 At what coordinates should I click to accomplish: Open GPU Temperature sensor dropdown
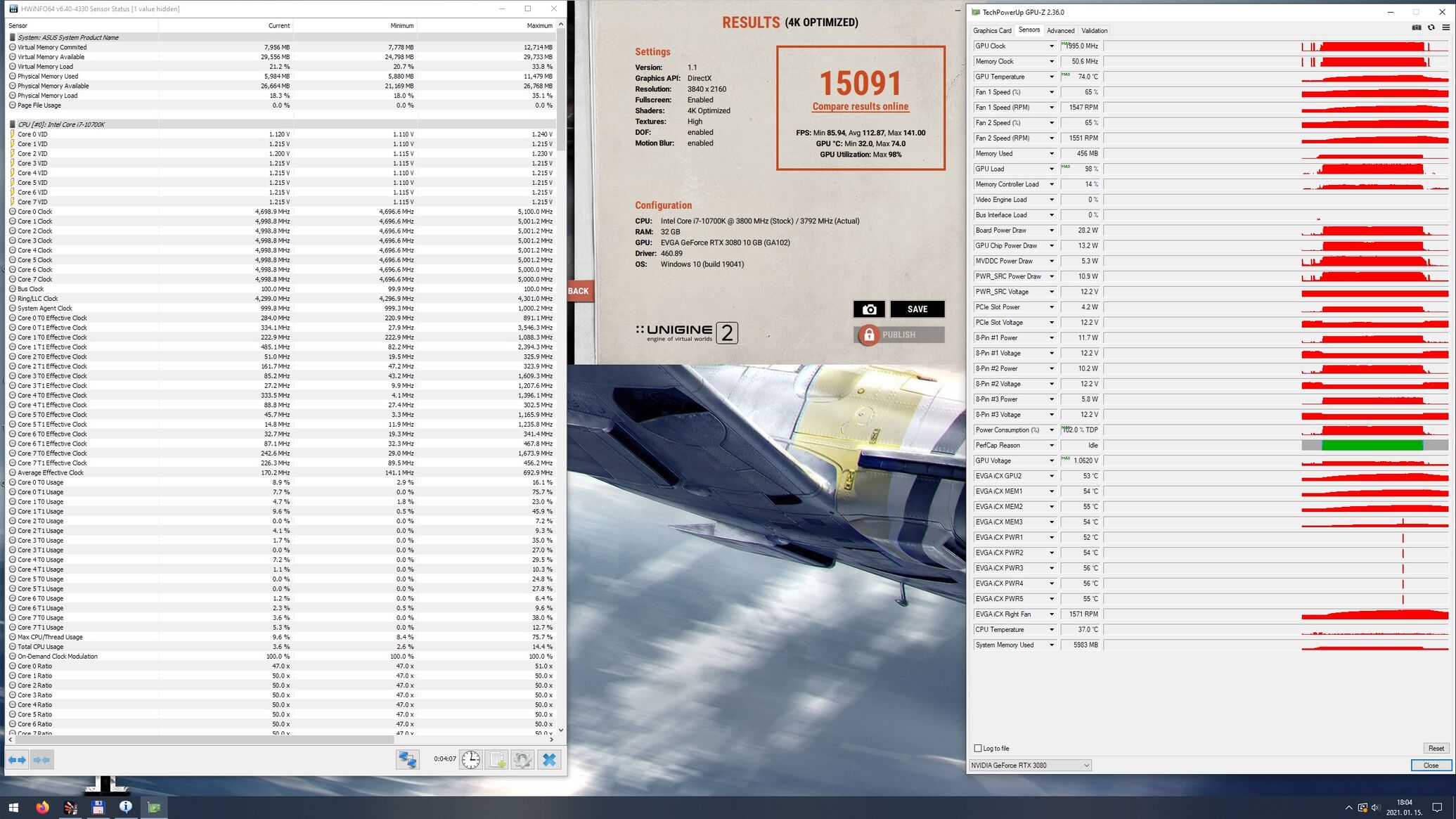1052,77
